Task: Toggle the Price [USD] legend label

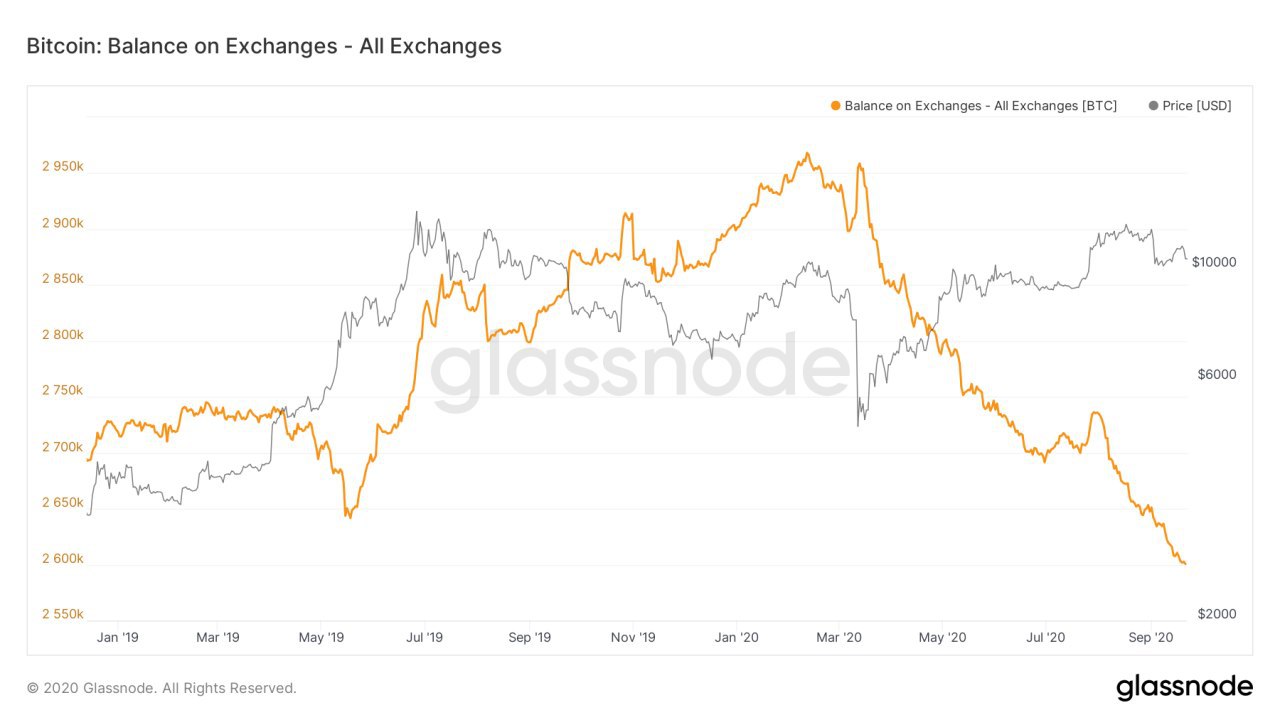Action: (x=1197, y=106)
